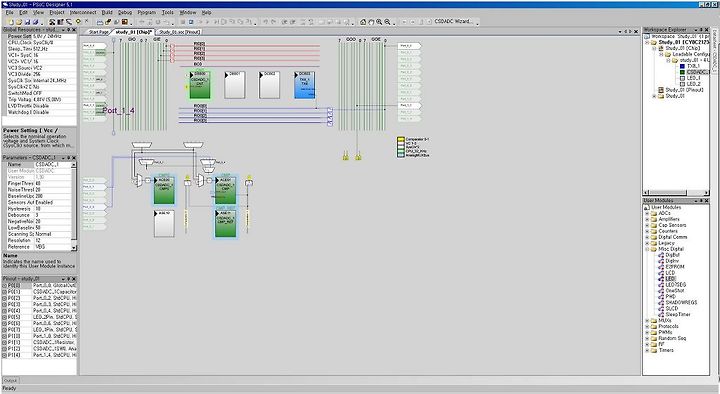The image size is (720, 394).
Task: Pin the Workspace Explorer panel
Action: point(701,30)
